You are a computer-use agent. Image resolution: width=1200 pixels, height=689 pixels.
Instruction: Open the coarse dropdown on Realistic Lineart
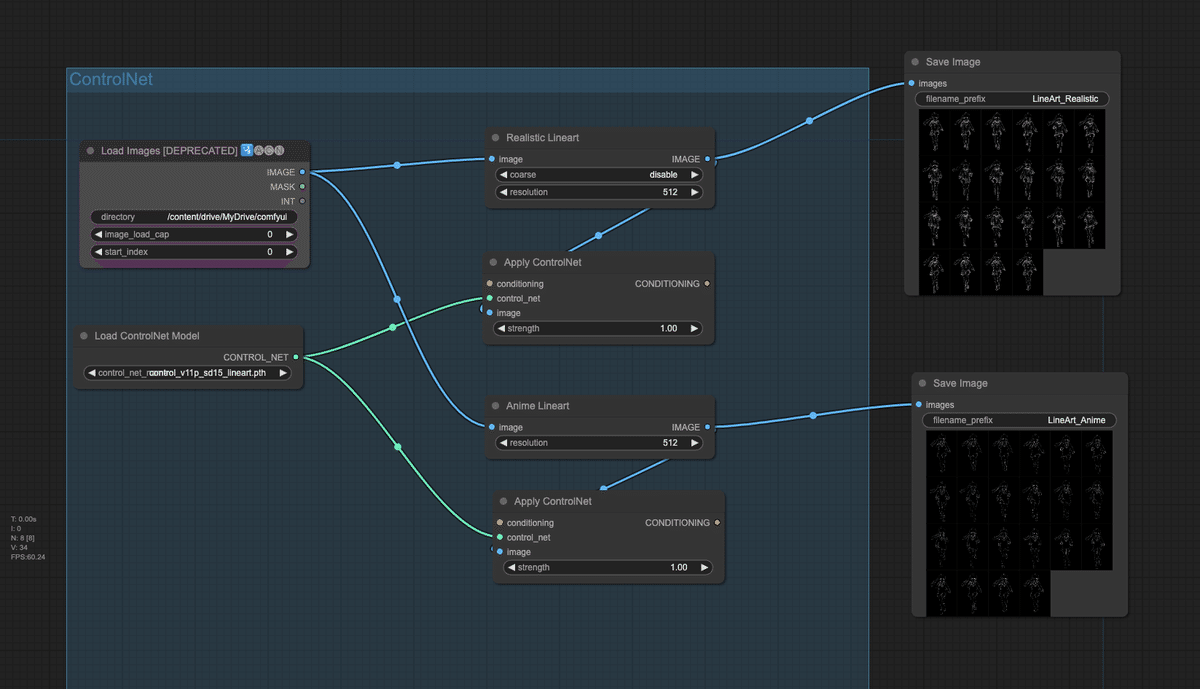(x=598, y=174)
